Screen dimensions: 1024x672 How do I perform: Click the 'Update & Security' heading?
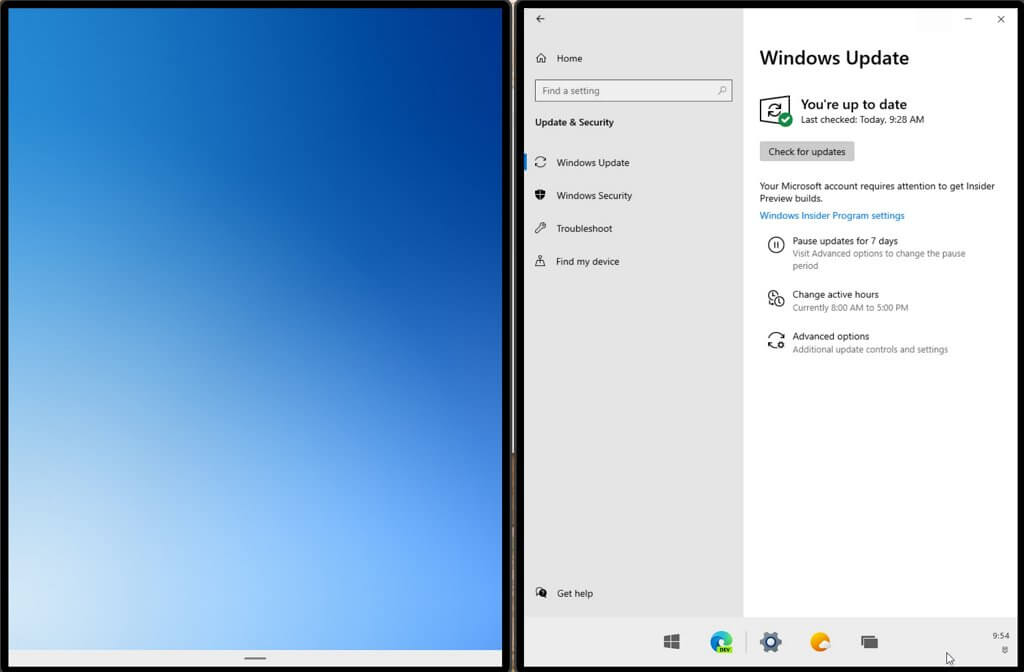574,122
